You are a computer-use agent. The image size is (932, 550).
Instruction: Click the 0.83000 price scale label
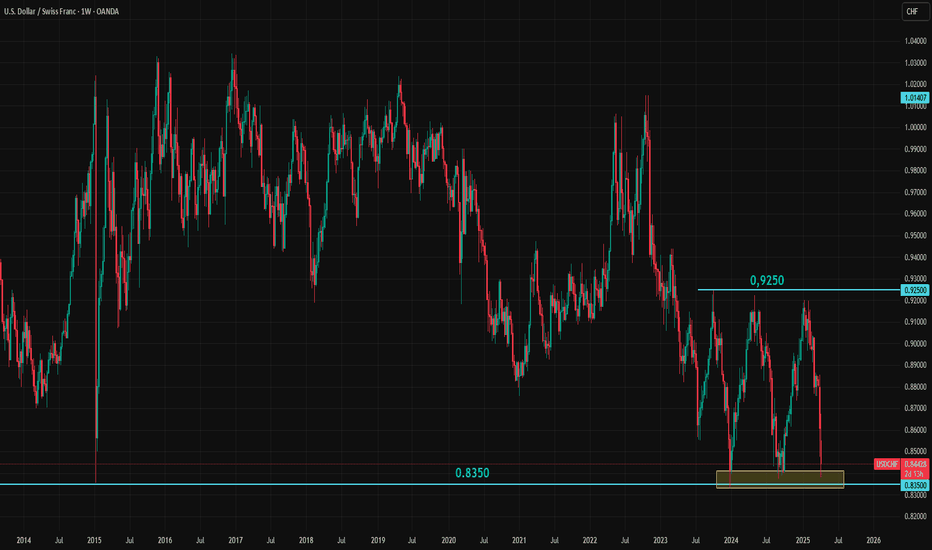coord(915,495)
